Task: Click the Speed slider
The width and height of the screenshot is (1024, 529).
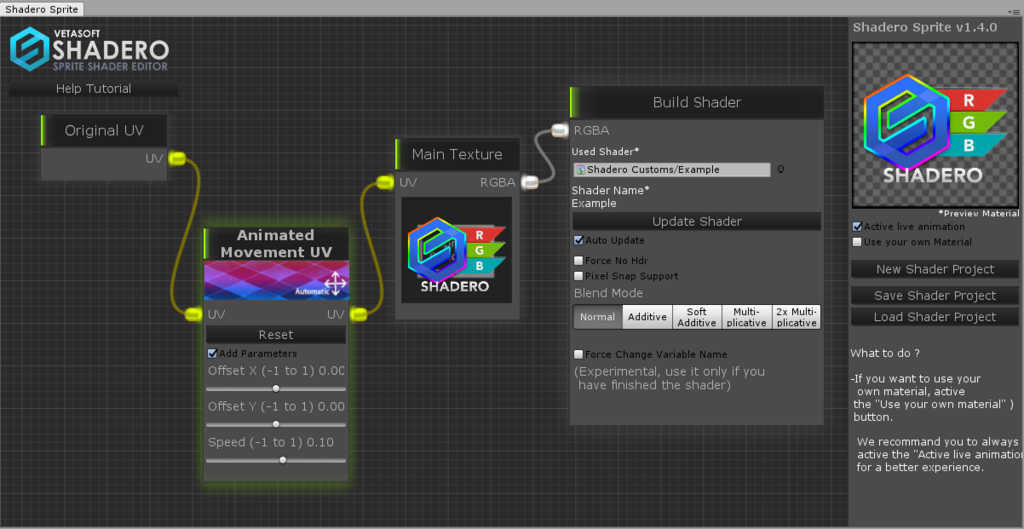Action: (x=276, y=460)
